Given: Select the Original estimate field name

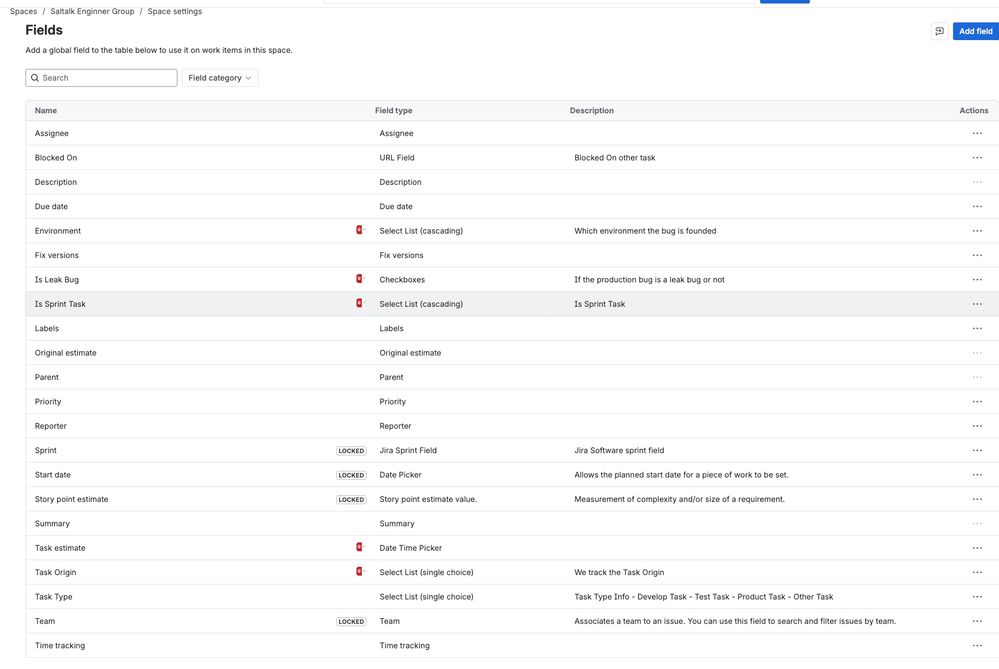Looking at the screenshot, I should tap(66, 352).
